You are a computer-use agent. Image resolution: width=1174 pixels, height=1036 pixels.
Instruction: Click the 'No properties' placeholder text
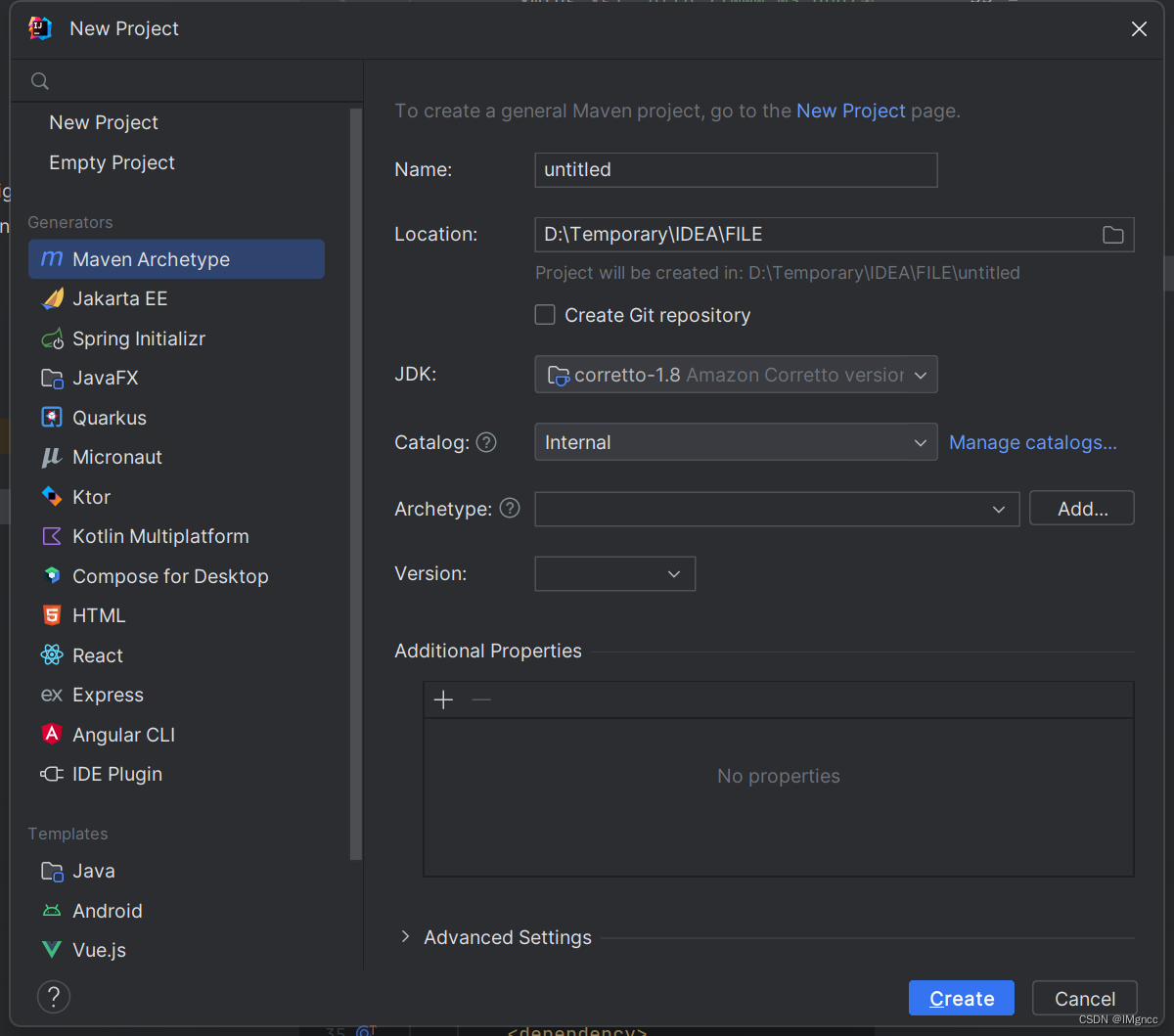pos(778,776)
